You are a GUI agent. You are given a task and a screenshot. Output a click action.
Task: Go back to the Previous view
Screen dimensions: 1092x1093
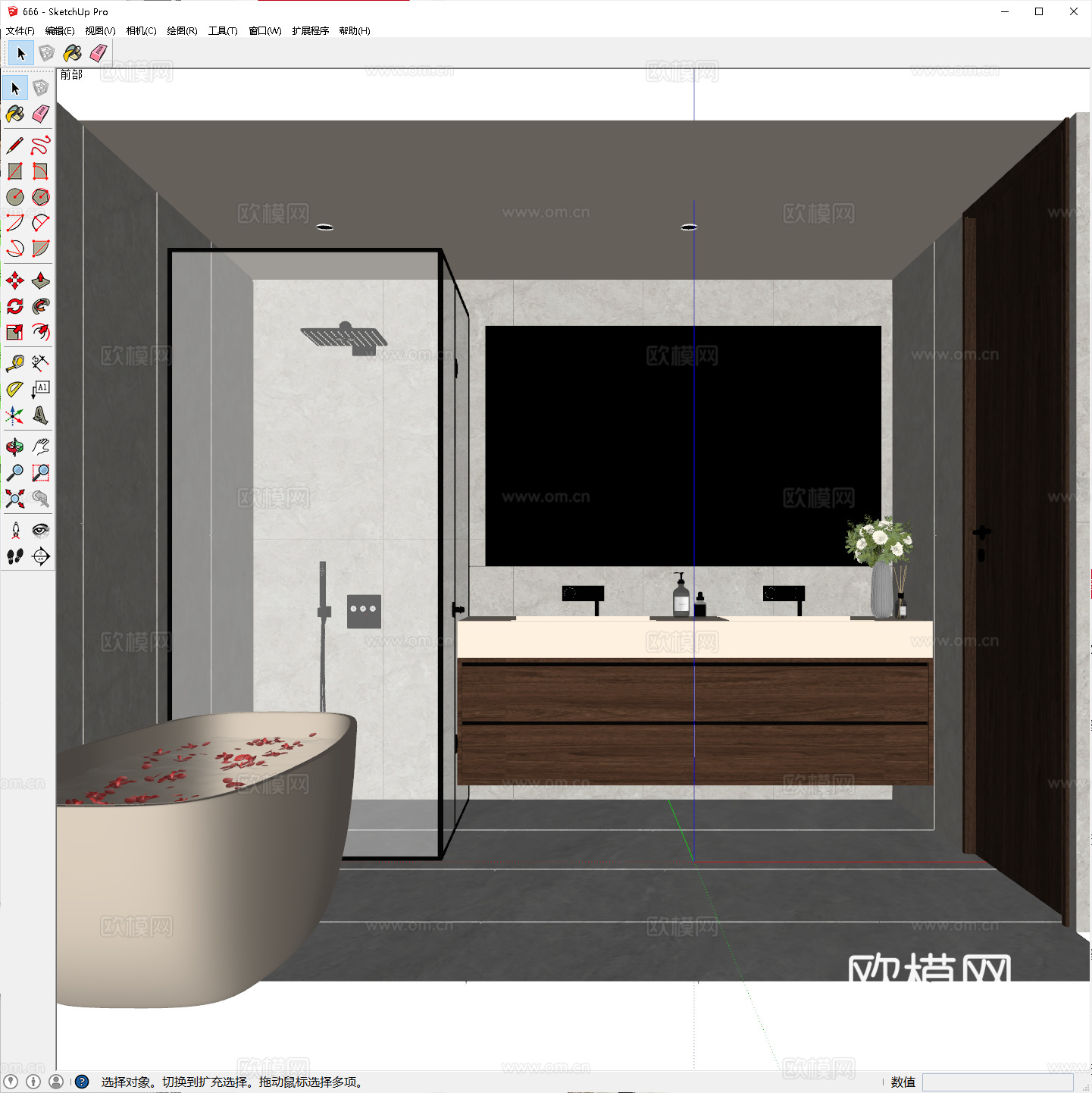[x=41, y=499]
